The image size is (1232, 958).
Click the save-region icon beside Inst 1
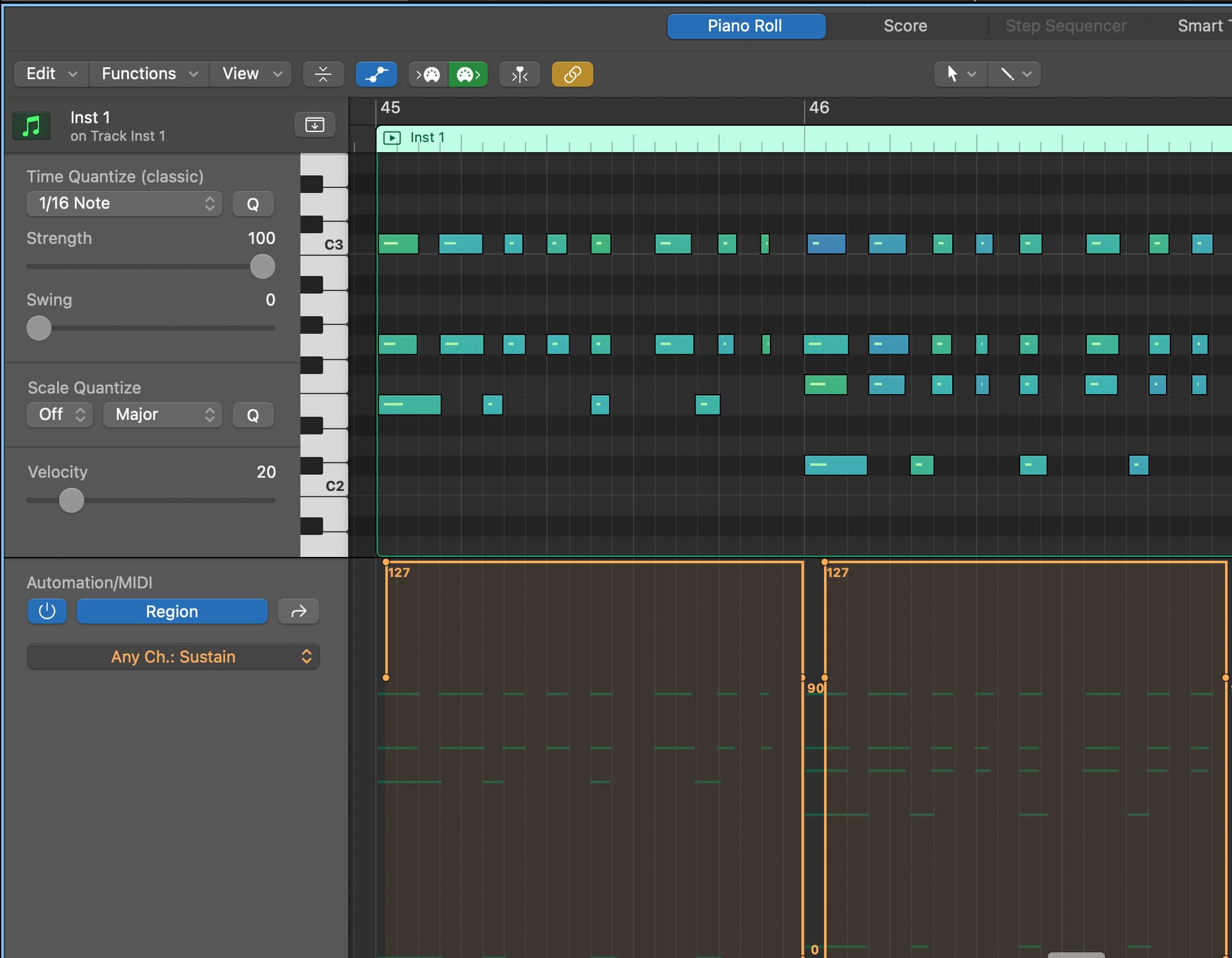pyautogui.click(x=314, y=124)
